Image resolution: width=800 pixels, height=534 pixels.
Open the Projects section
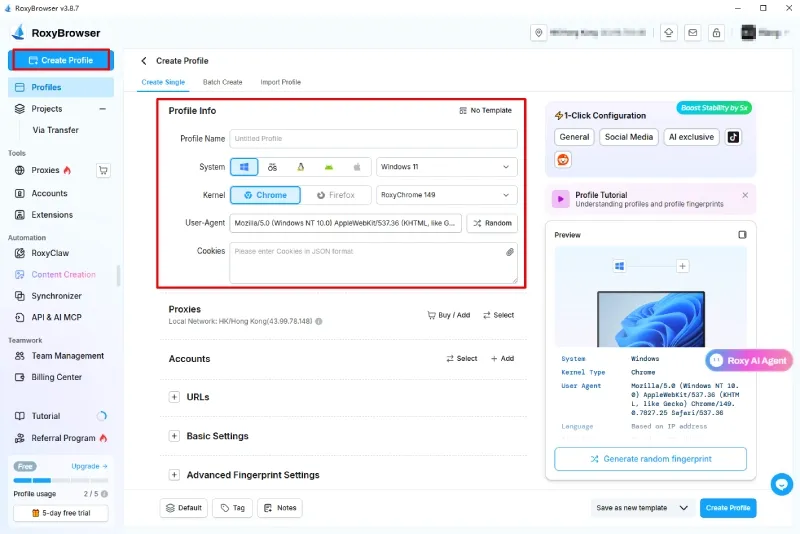(x=46, y=109)
